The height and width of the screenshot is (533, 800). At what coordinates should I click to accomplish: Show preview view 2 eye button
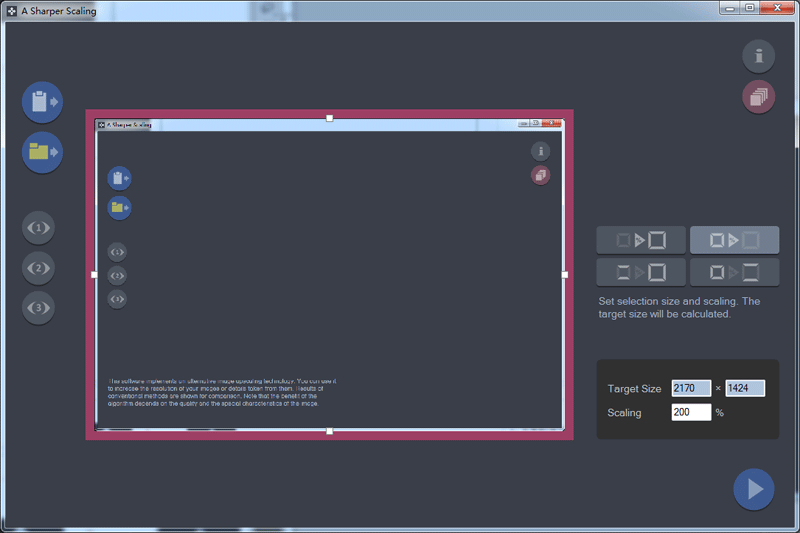(38, 268)
